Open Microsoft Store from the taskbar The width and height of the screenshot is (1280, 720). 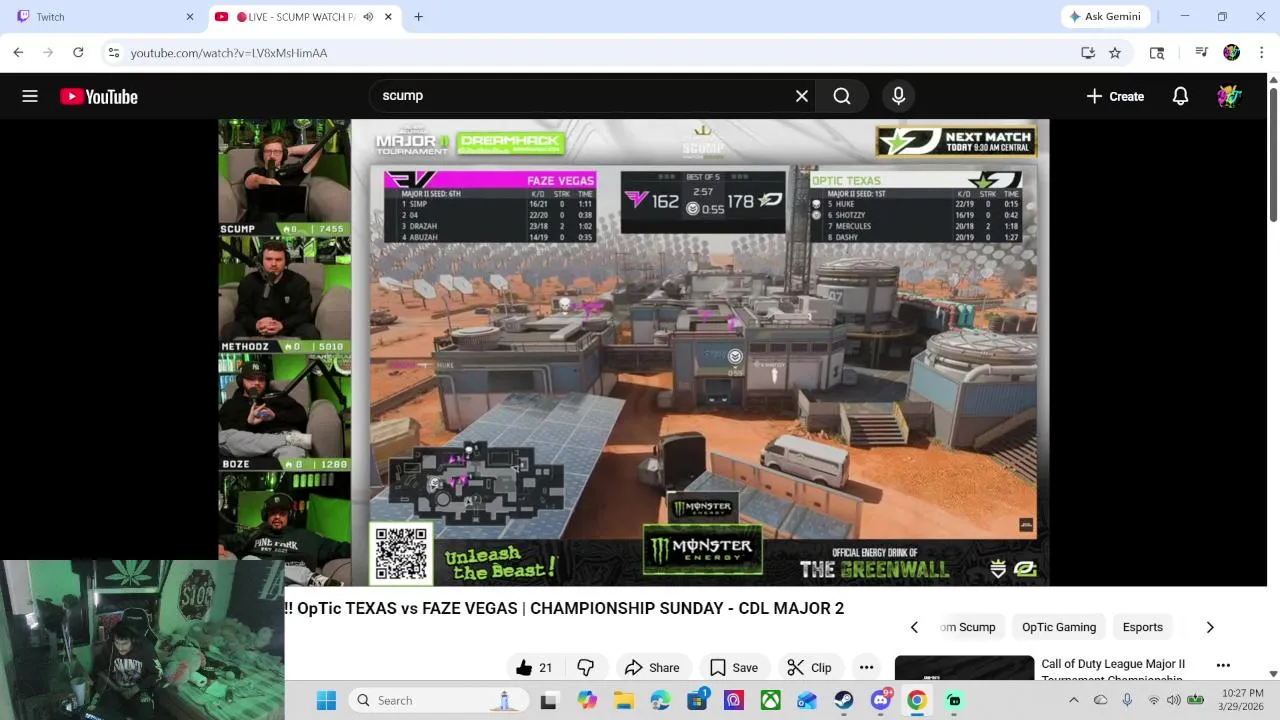[697, 700]
